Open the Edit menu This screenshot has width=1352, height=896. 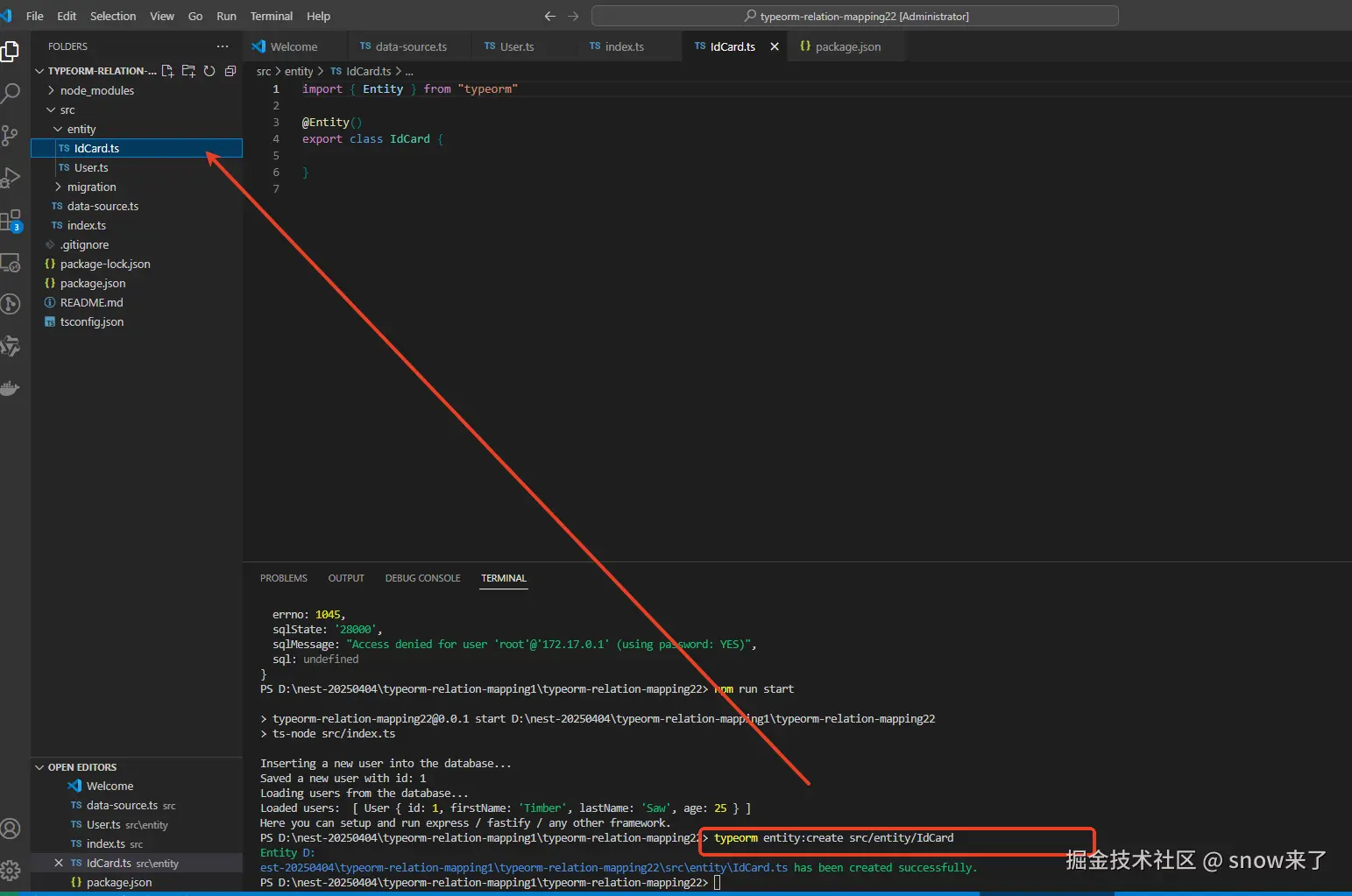67,16
